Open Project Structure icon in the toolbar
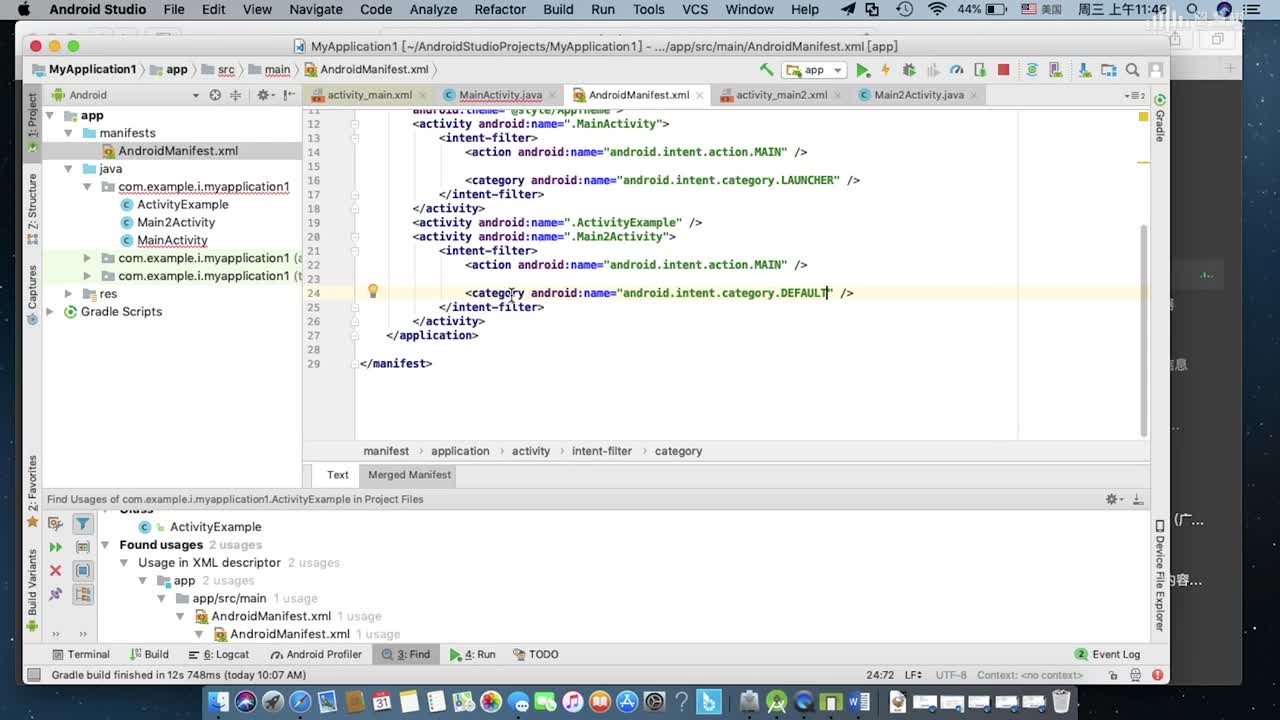Image resolution: width=1280 pixels, height=720 pixels. coord(1108,70)
